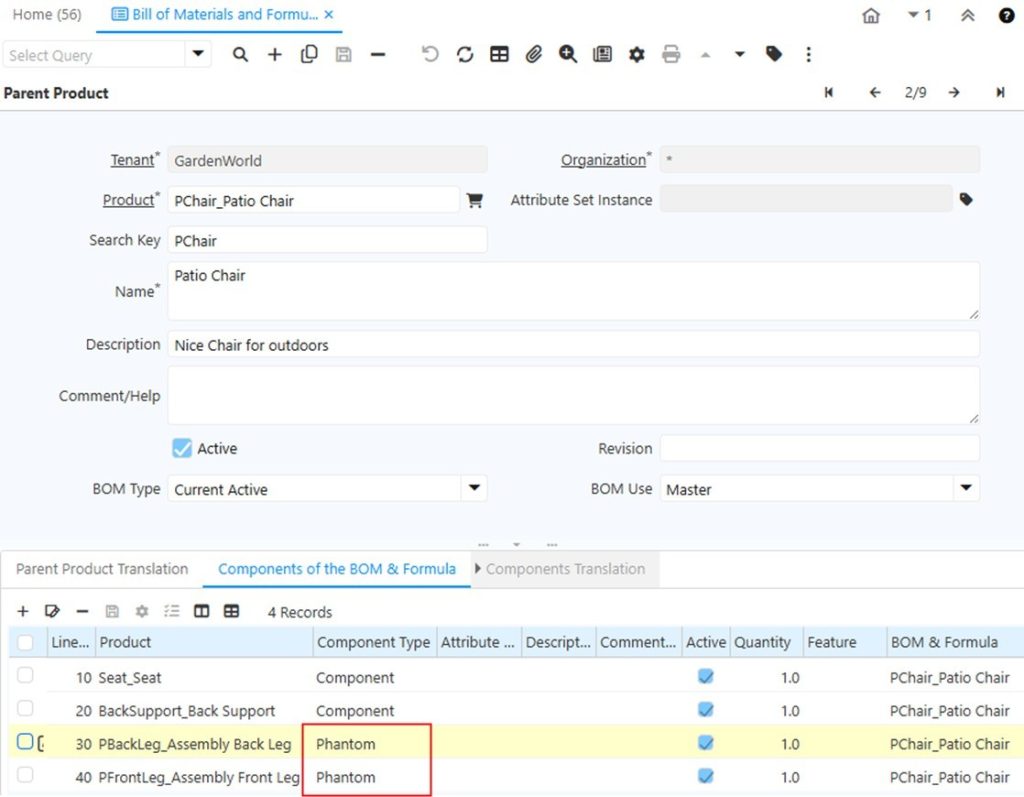The width and height of the screenshot is (1024, 797).
Task: Switch to Parent Product Translation tab
Action: click(x=102, y=569)
